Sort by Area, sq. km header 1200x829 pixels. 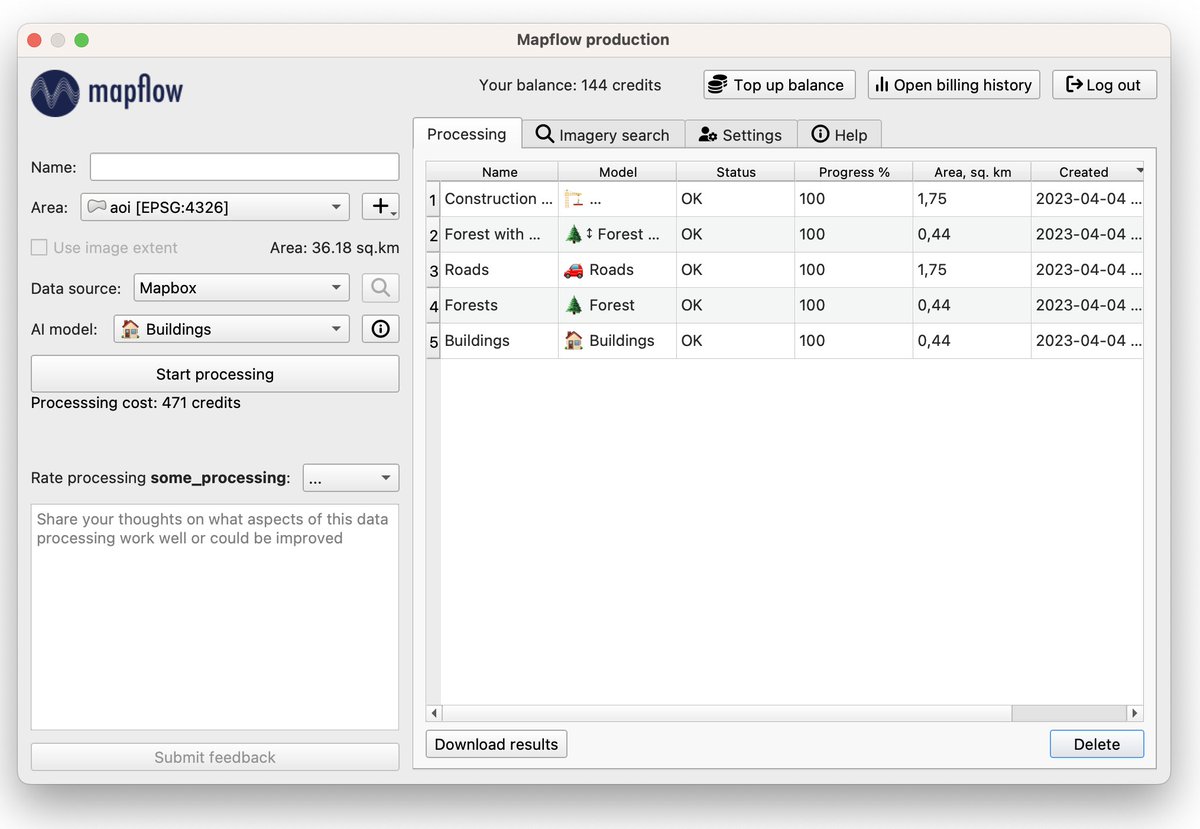[972, 172]
